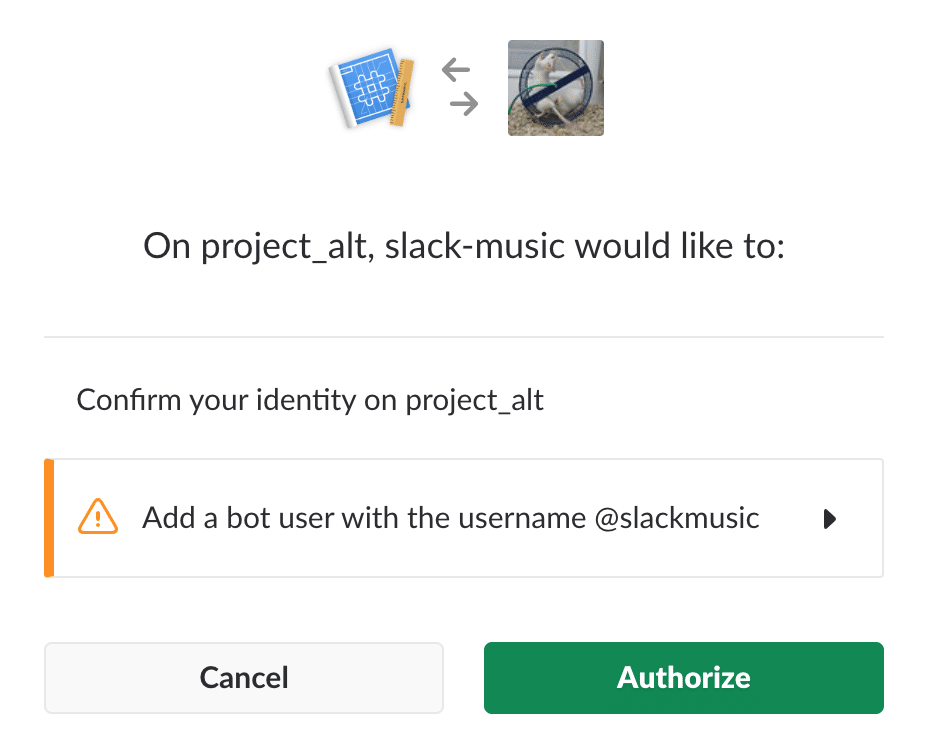Click the black disclosure triangle beside @slackmusic
This screenshot has width=932, height=752.
coord(830,519)
